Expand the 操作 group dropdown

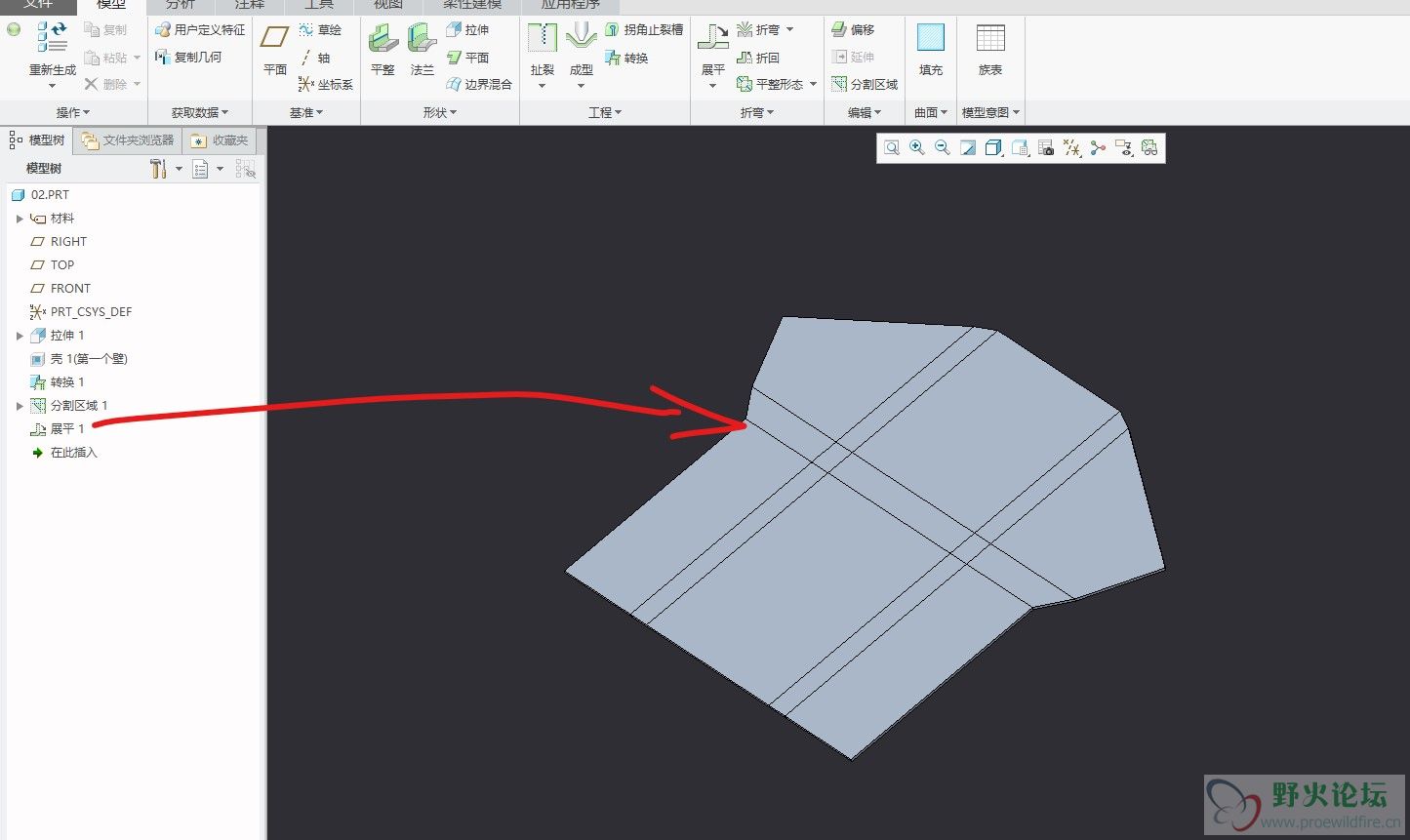[73, 113]
